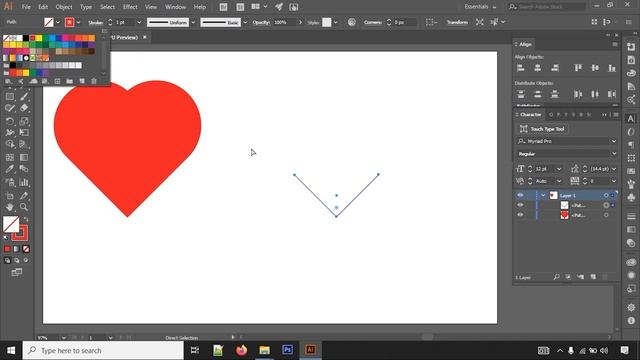
Task: Open the Effect menu
Action: point(130,7)
